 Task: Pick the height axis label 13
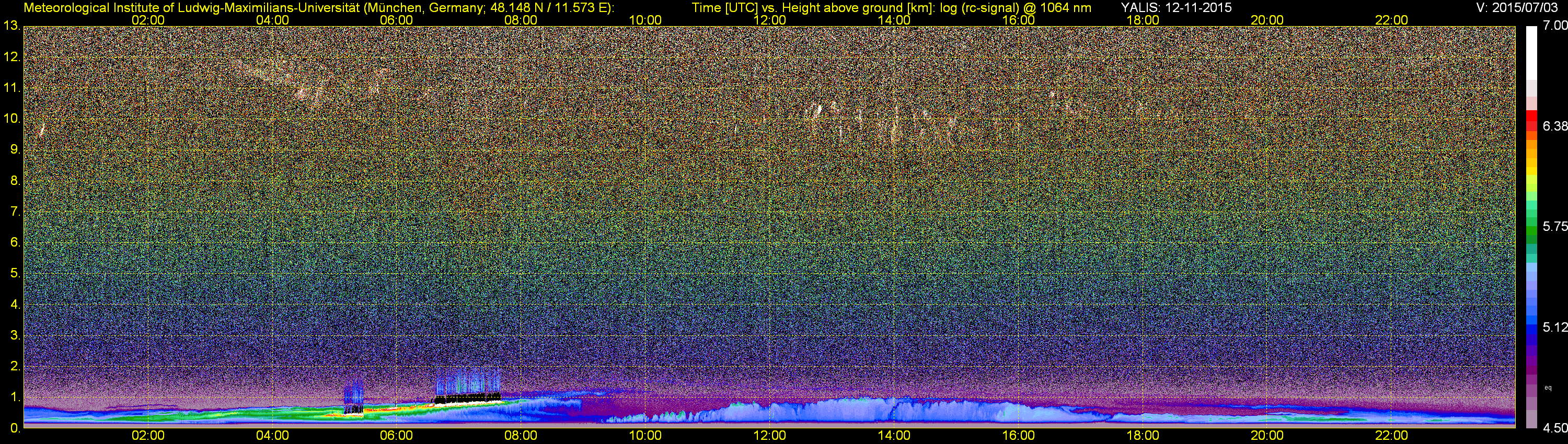coord(11,26)
